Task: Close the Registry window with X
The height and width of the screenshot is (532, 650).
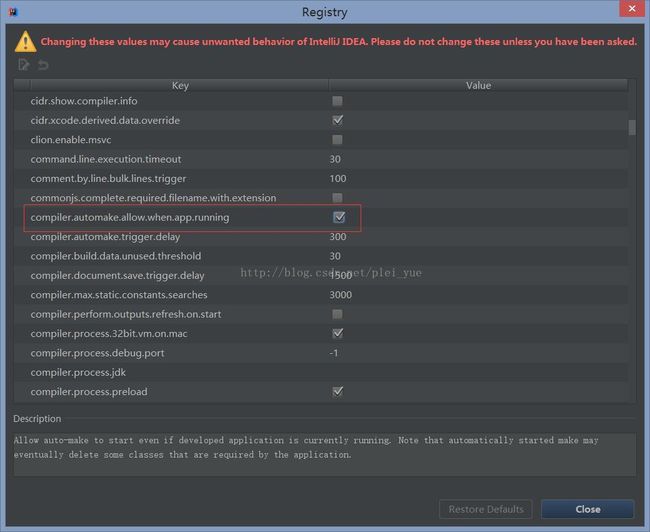Action: tap(632, 9)
